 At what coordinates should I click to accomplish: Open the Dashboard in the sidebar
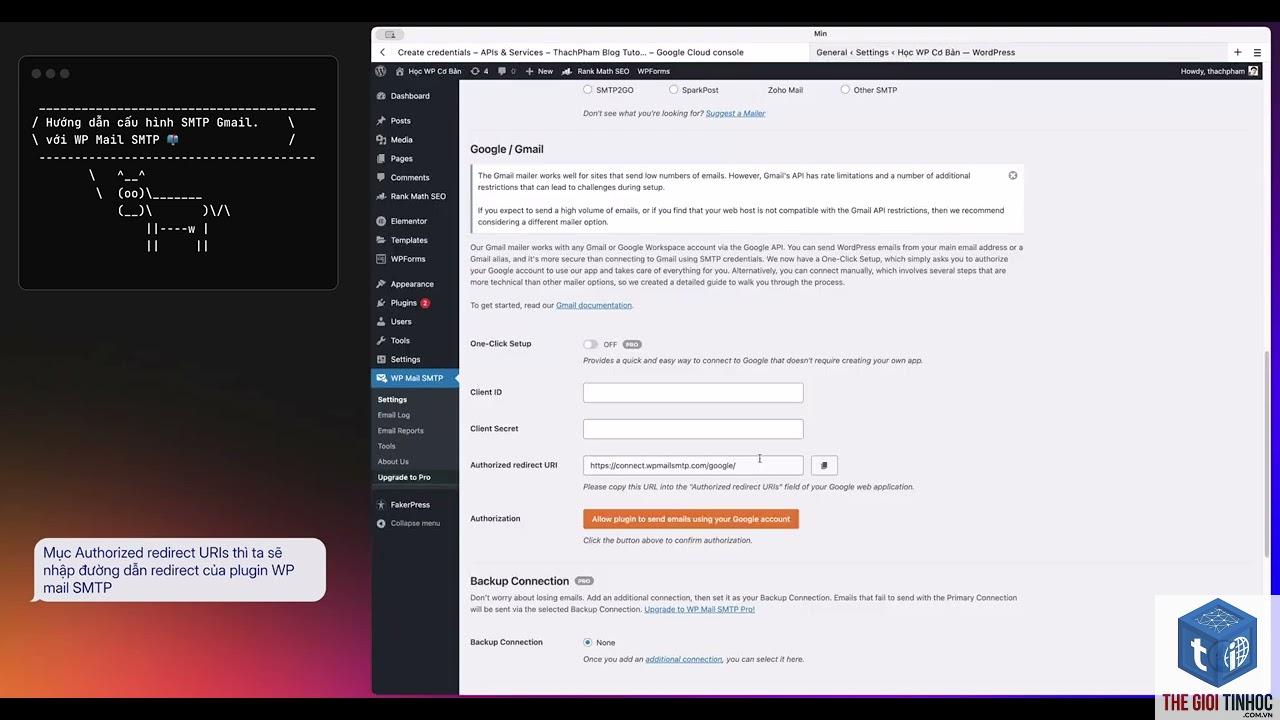(410, 96)
